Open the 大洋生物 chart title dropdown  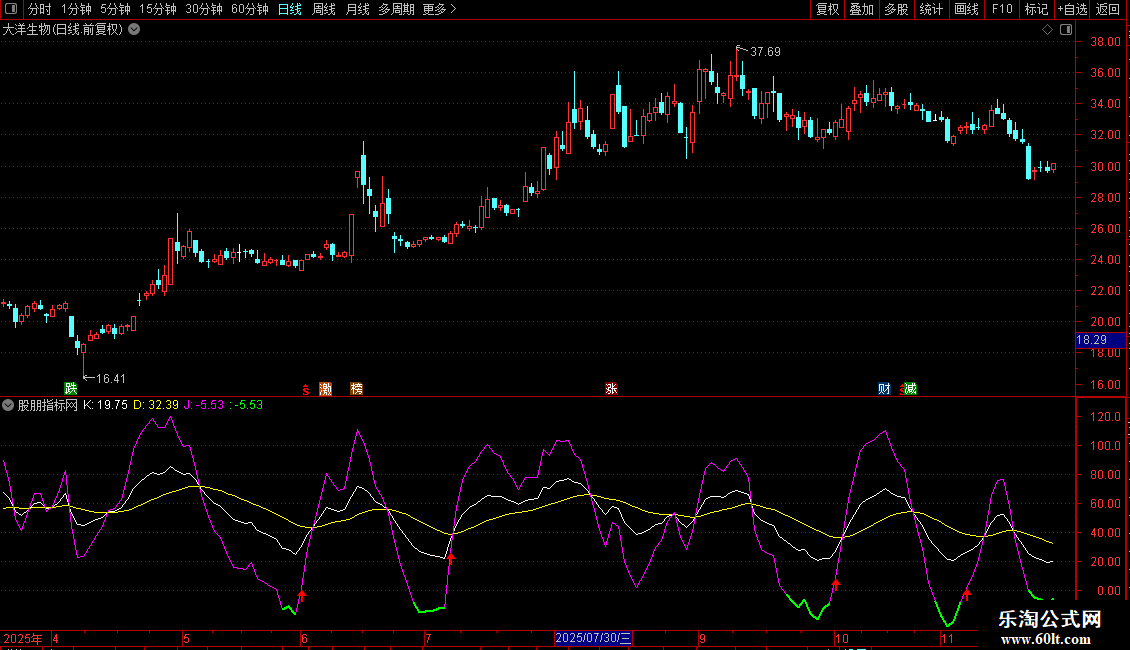click(x=134, y=30)
